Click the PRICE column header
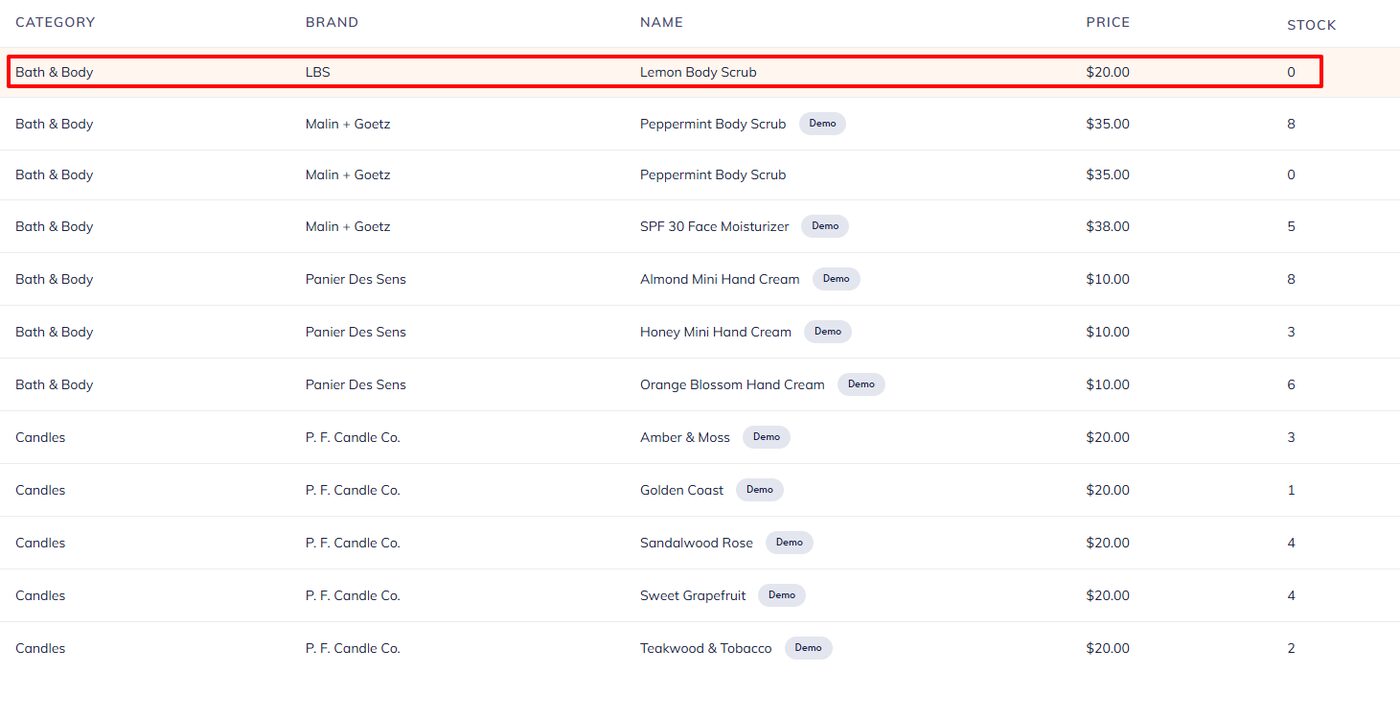 [x=1107, y=22]
